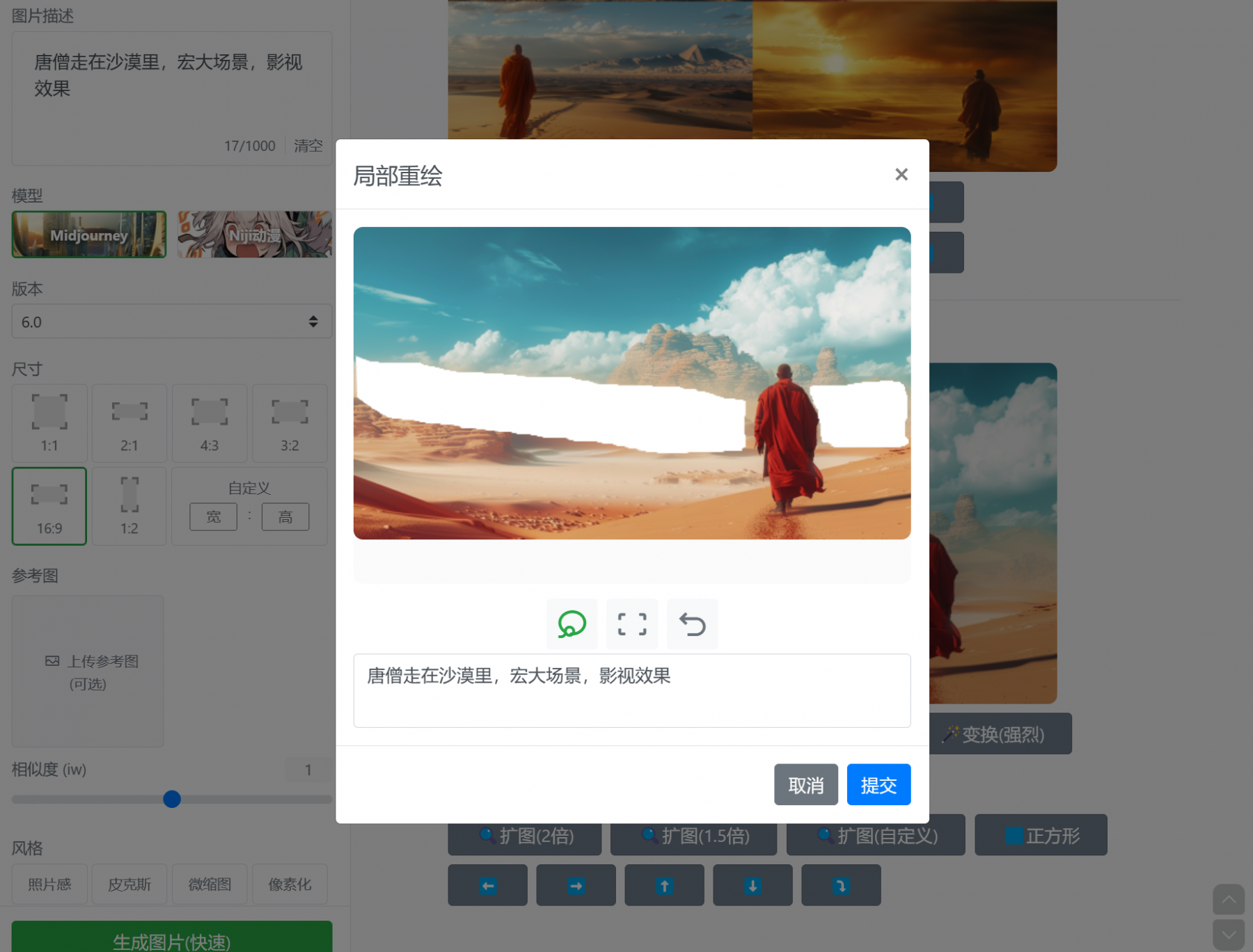This screenshot has height=952, width=1253.
Task: Click the inpaint image canvas
Action: 632,383
